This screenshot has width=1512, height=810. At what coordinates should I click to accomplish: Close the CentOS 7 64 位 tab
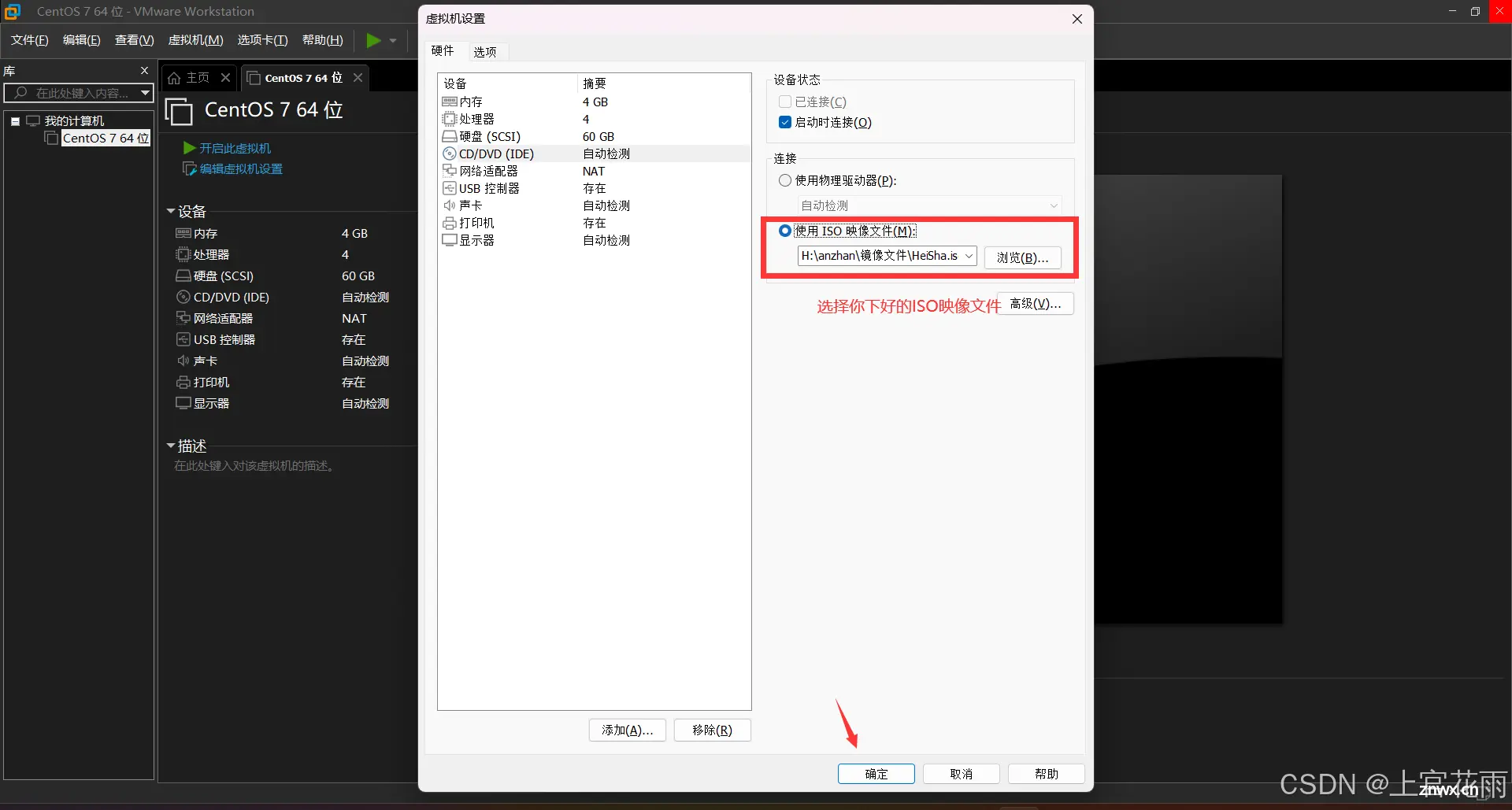pos(358,77)
